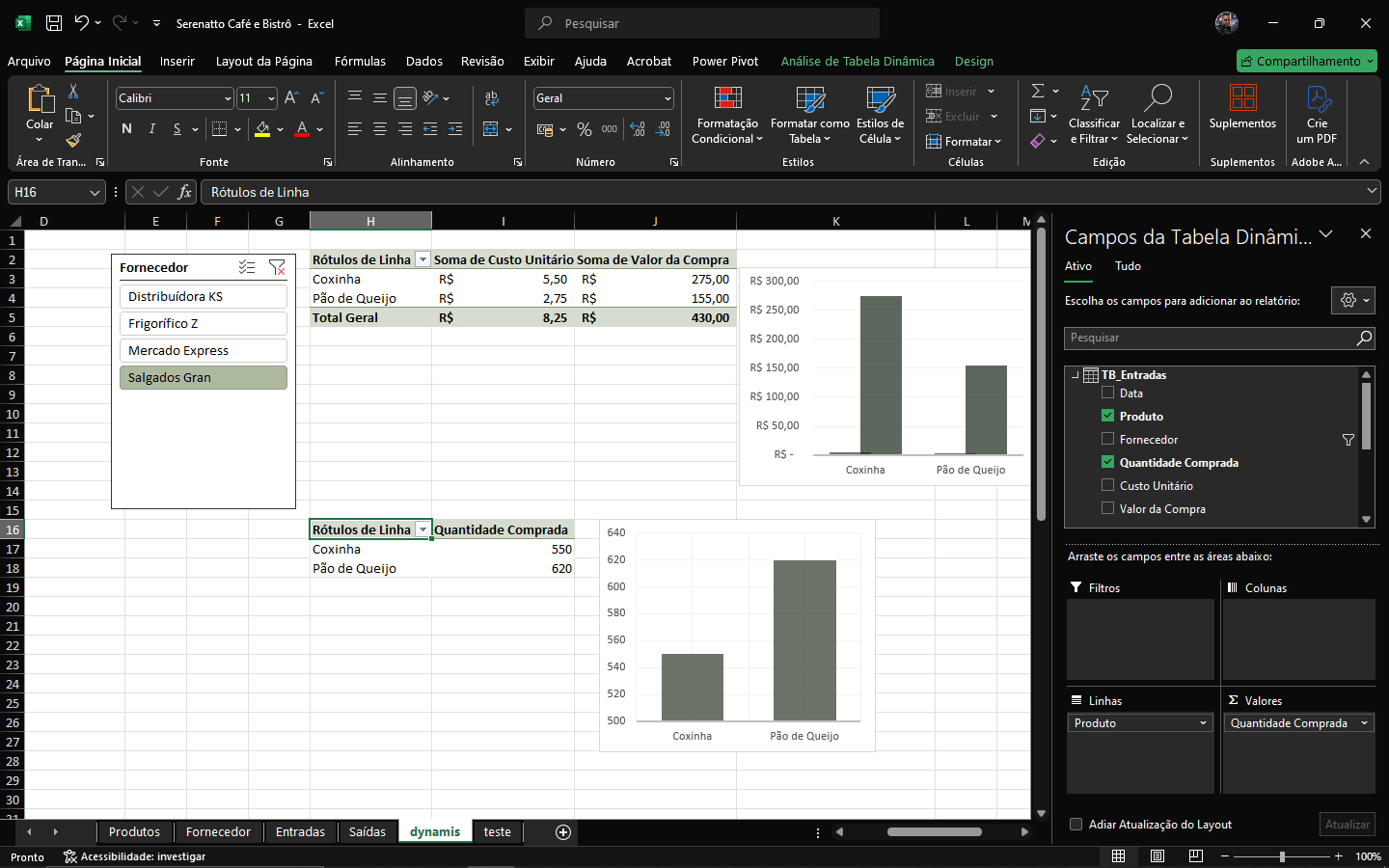The width and height of the screenshot is (1389, 868).
Task: Open the font size dropdown
Action: click(271, 98)
